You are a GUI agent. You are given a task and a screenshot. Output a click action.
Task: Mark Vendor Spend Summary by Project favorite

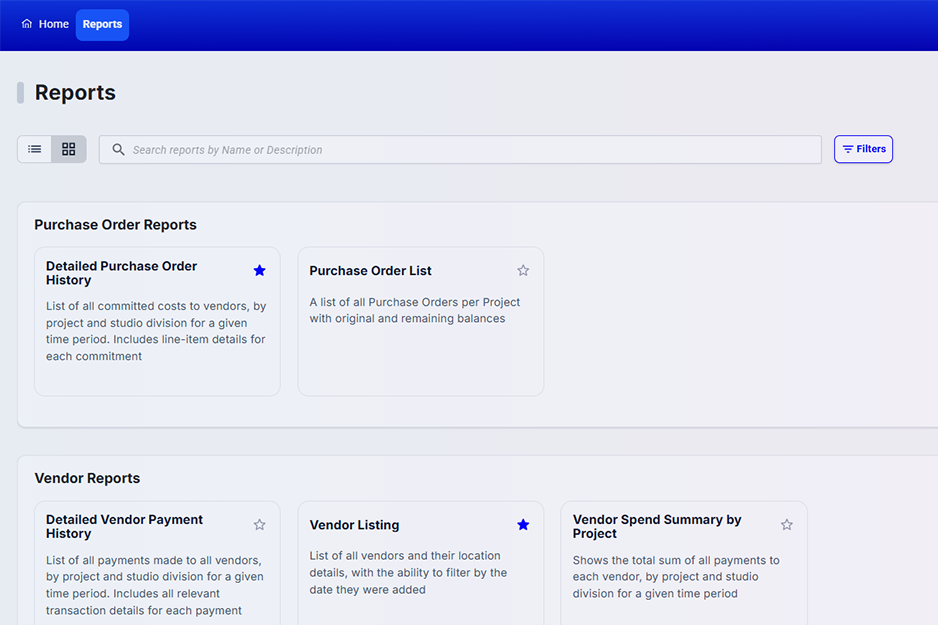(x=786, y=525)
